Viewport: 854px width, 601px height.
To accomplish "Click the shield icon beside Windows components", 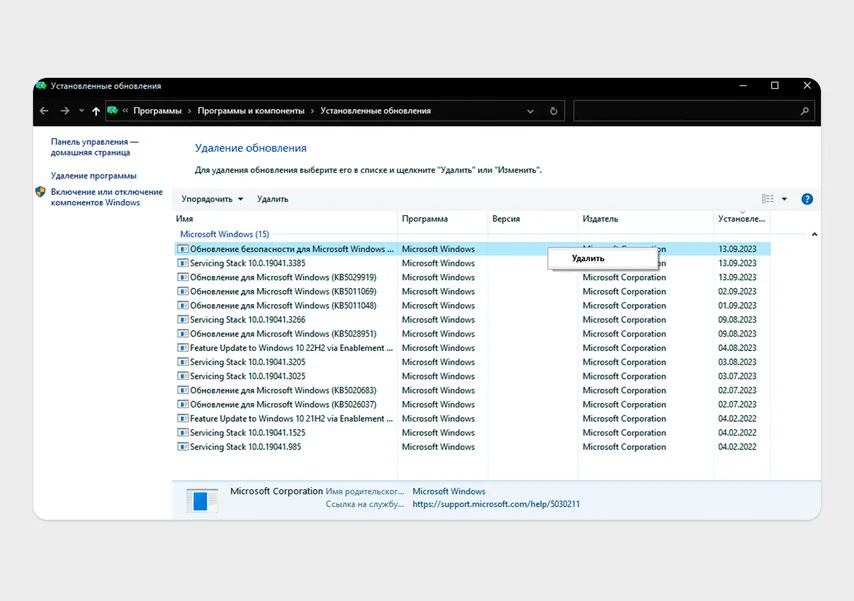I will [x=40, y=192].
